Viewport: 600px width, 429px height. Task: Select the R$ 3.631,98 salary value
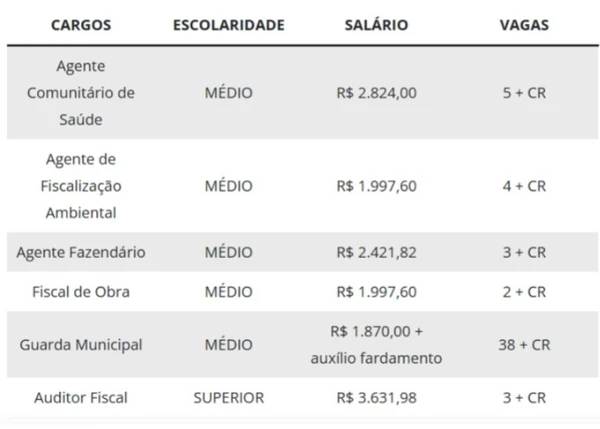pos(375,397)
